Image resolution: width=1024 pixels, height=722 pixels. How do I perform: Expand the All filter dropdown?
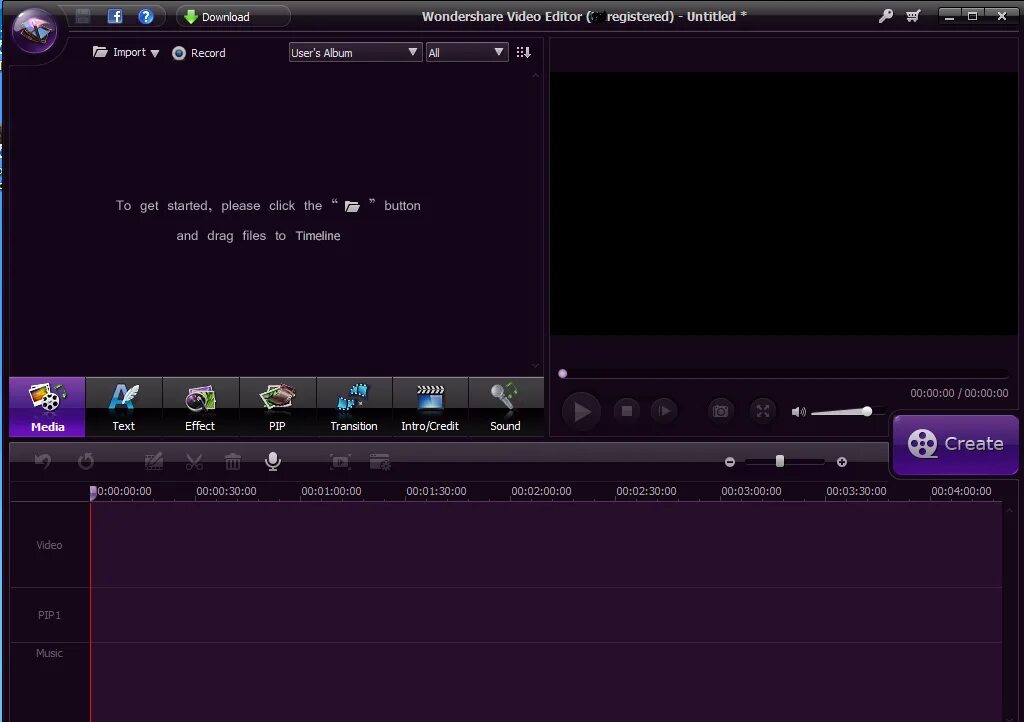(466, 52)
